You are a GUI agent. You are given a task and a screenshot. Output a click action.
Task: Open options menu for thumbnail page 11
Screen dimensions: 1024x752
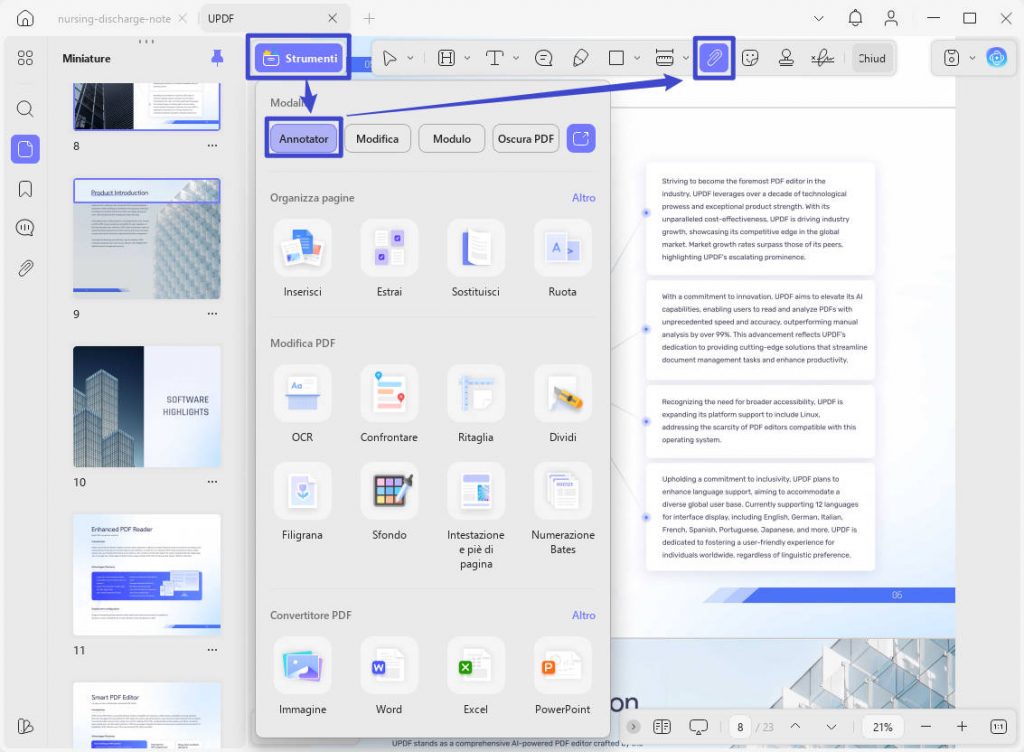212,650
